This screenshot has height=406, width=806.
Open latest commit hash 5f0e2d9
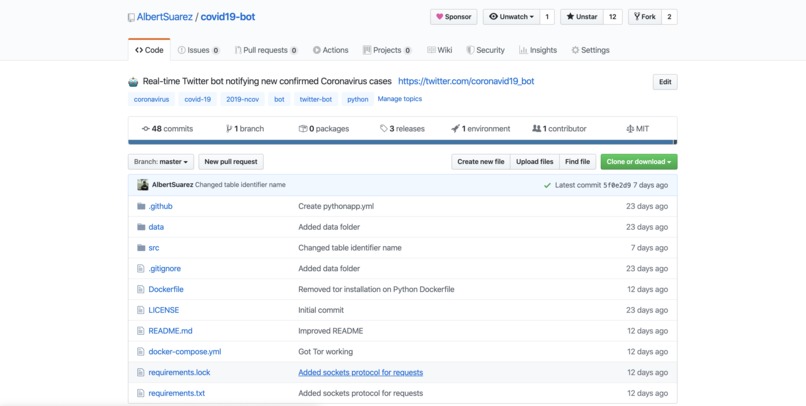coord(617,185)
